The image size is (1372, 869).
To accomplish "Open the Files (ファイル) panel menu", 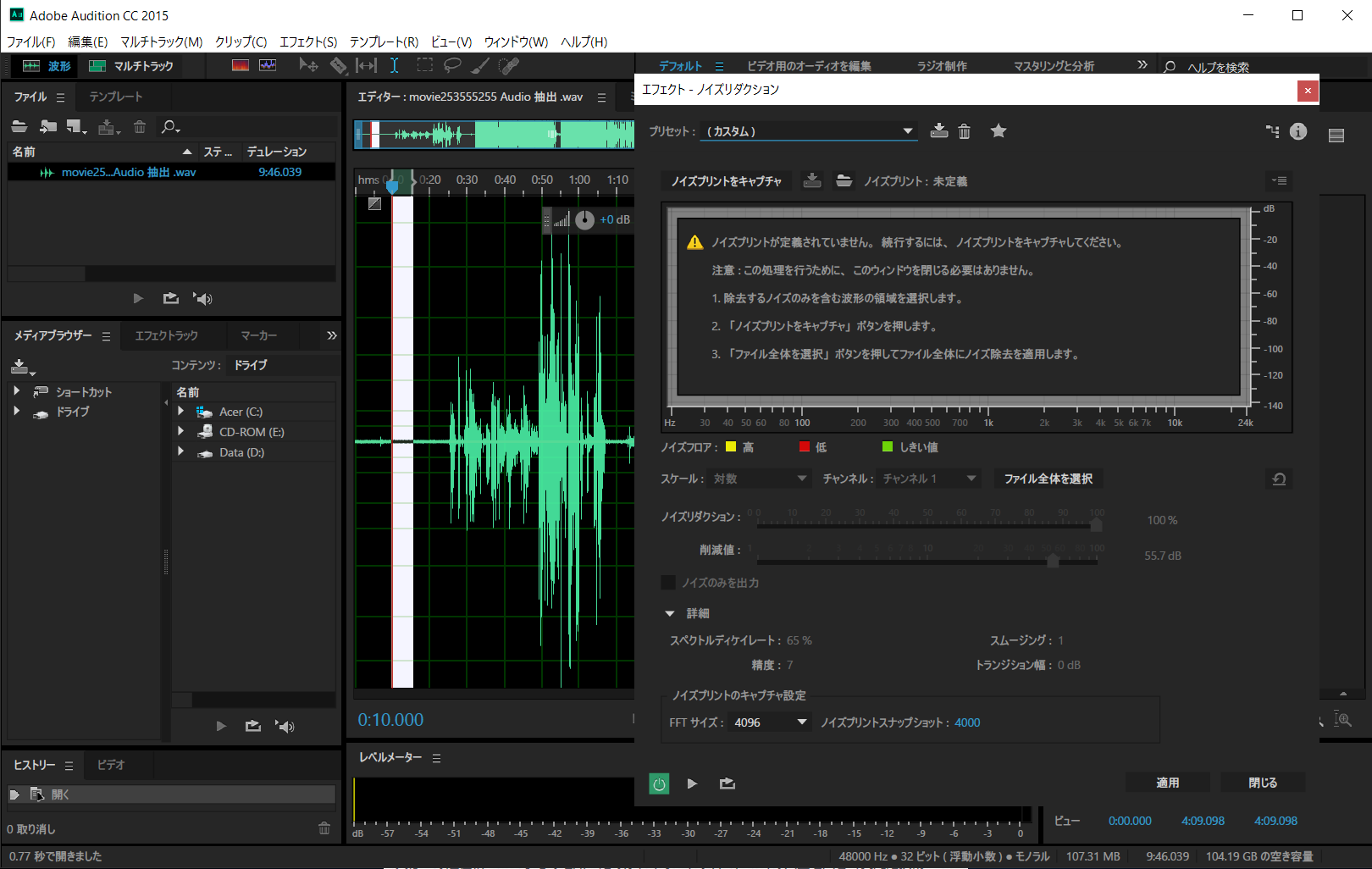I will [60, 97].
